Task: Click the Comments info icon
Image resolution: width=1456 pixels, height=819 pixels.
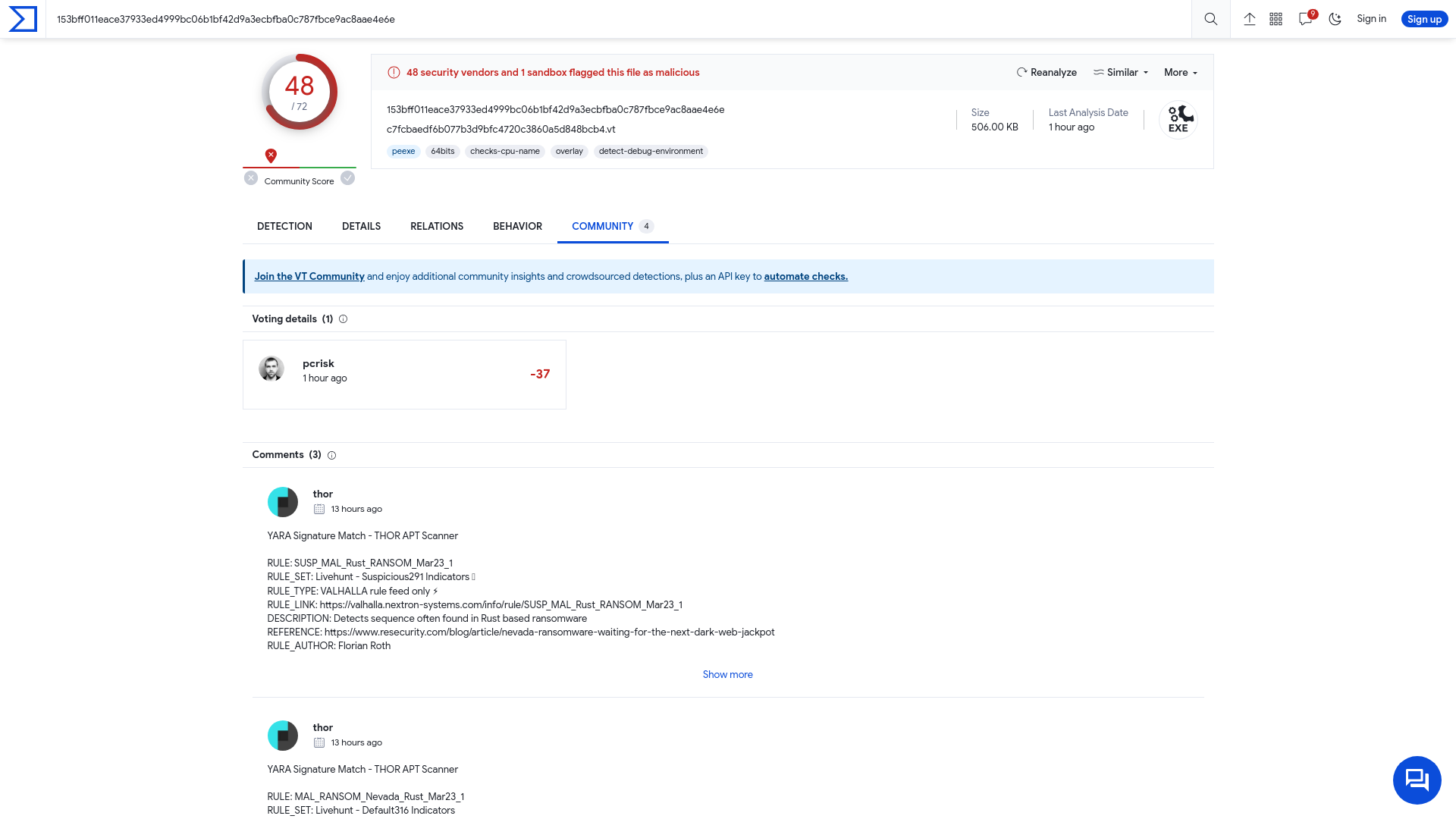Action: coord(331,455)
